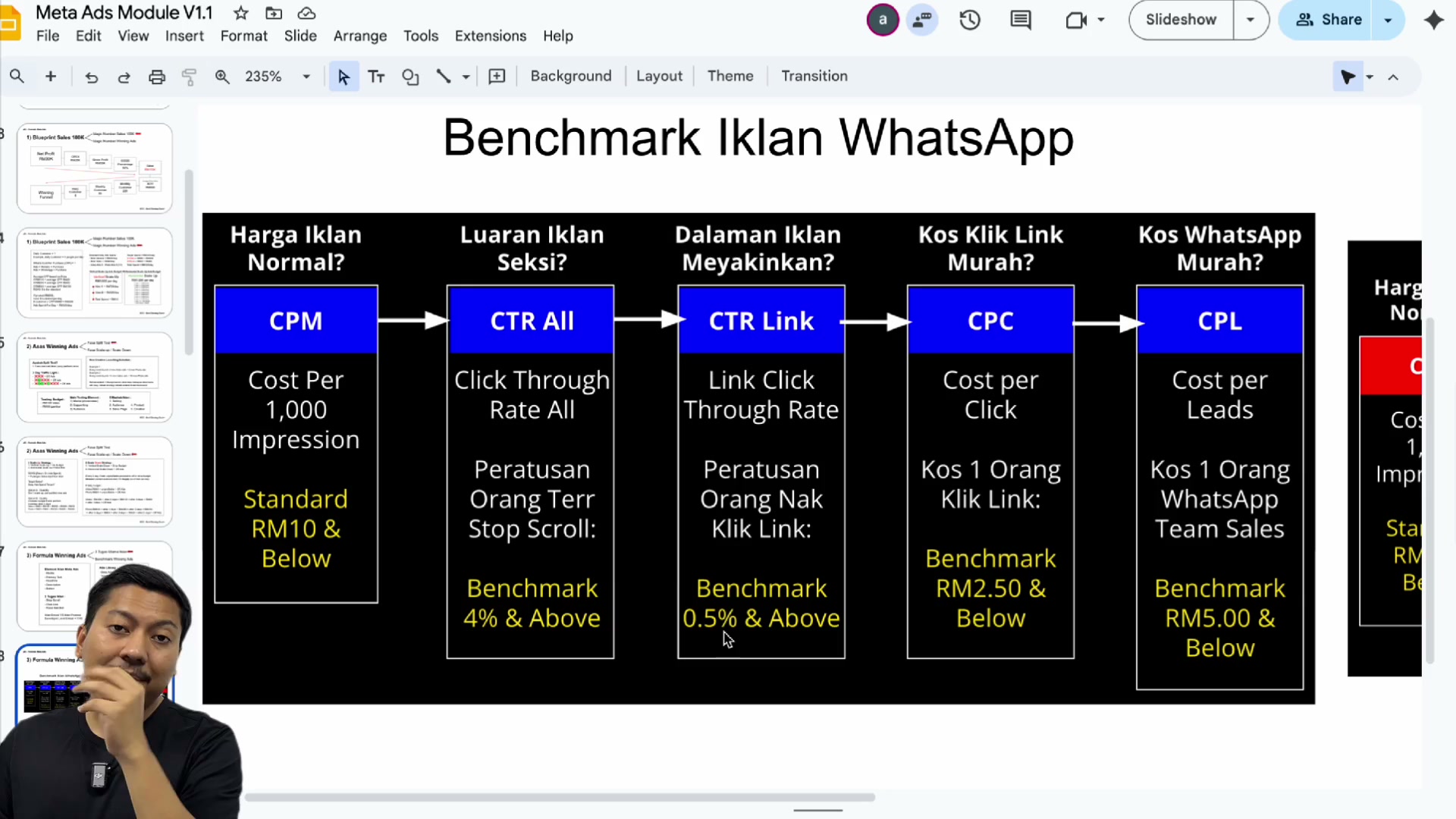Open the line tool dropdown arrow
This screenshot has height=819, width=1456.
(466, 77)
